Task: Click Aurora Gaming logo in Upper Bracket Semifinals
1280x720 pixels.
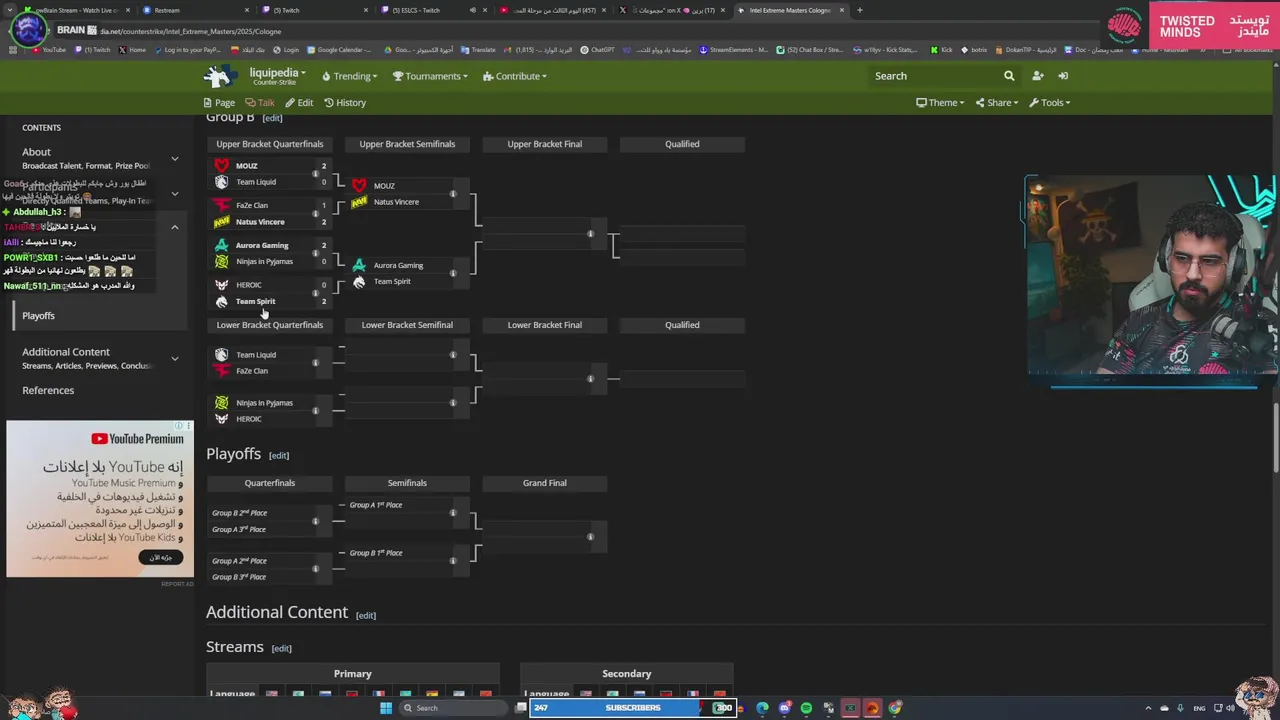Action: 359,265
